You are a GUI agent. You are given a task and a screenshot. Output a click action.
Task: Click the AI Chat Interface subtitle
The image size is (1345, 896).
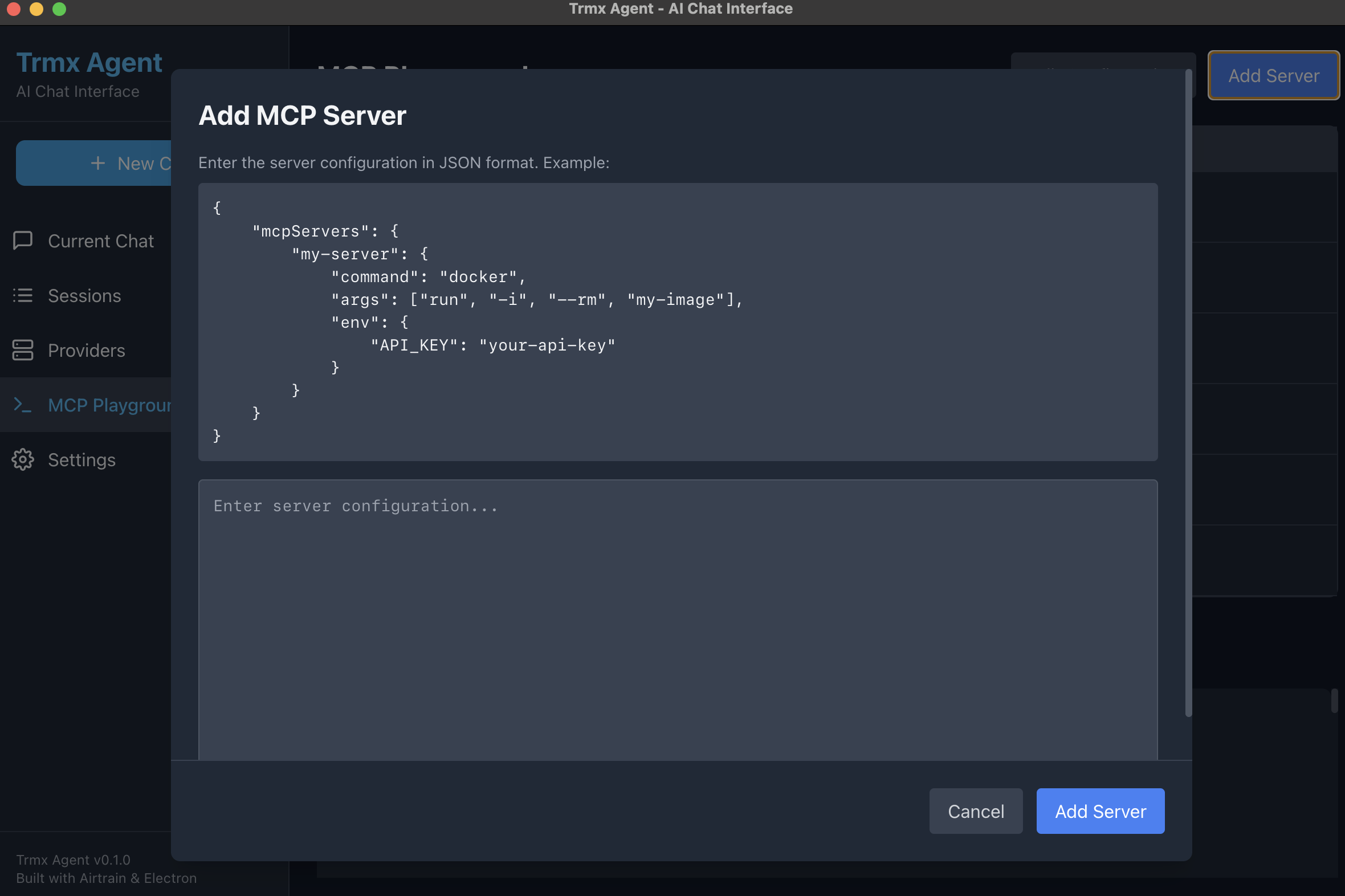pos(78,91)
